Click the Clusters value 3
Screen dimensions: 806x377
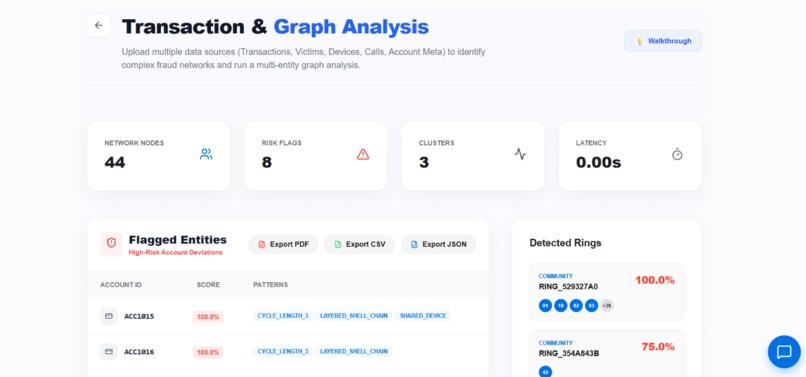[x=424, y=163]
